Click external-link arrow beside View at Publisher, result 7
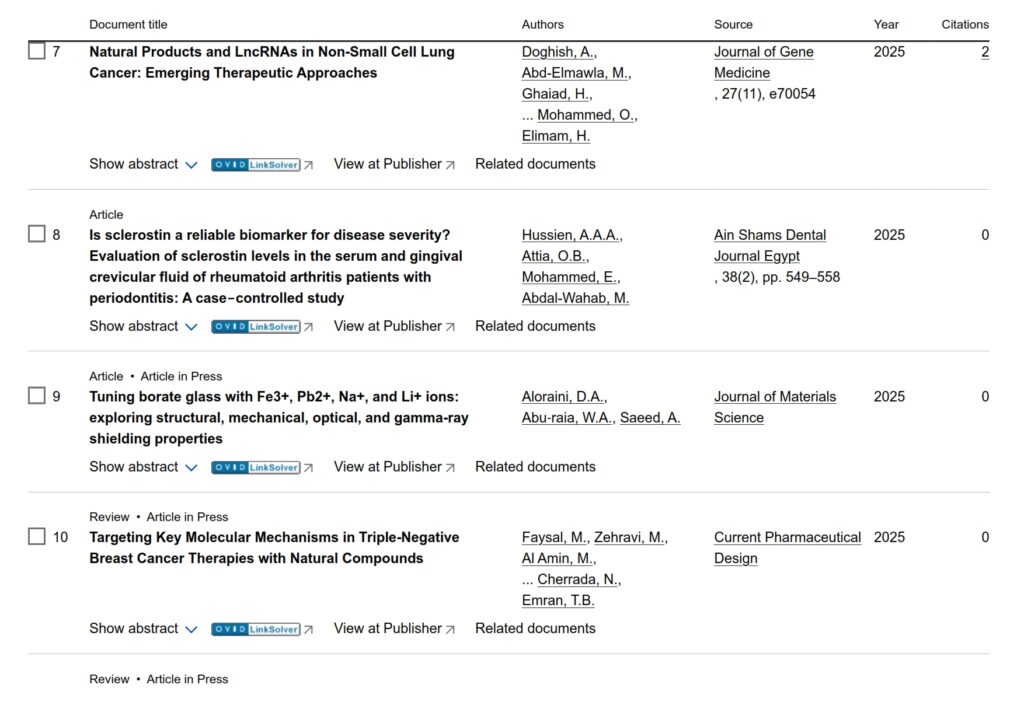1024x723 pixels. coord(450,165)
